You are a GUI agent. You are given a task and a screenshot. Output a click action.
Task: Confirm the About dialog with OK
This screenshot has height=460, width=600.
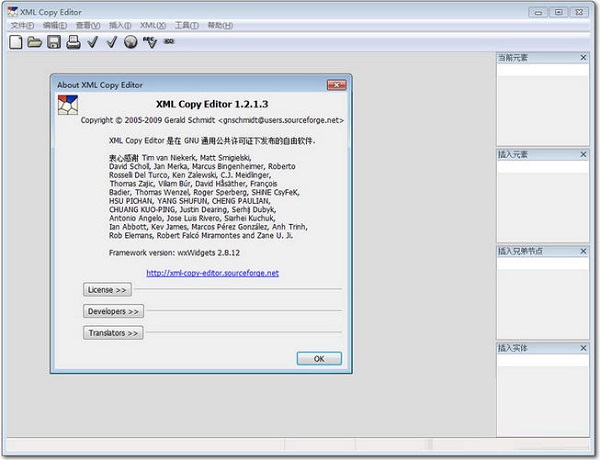319,359
